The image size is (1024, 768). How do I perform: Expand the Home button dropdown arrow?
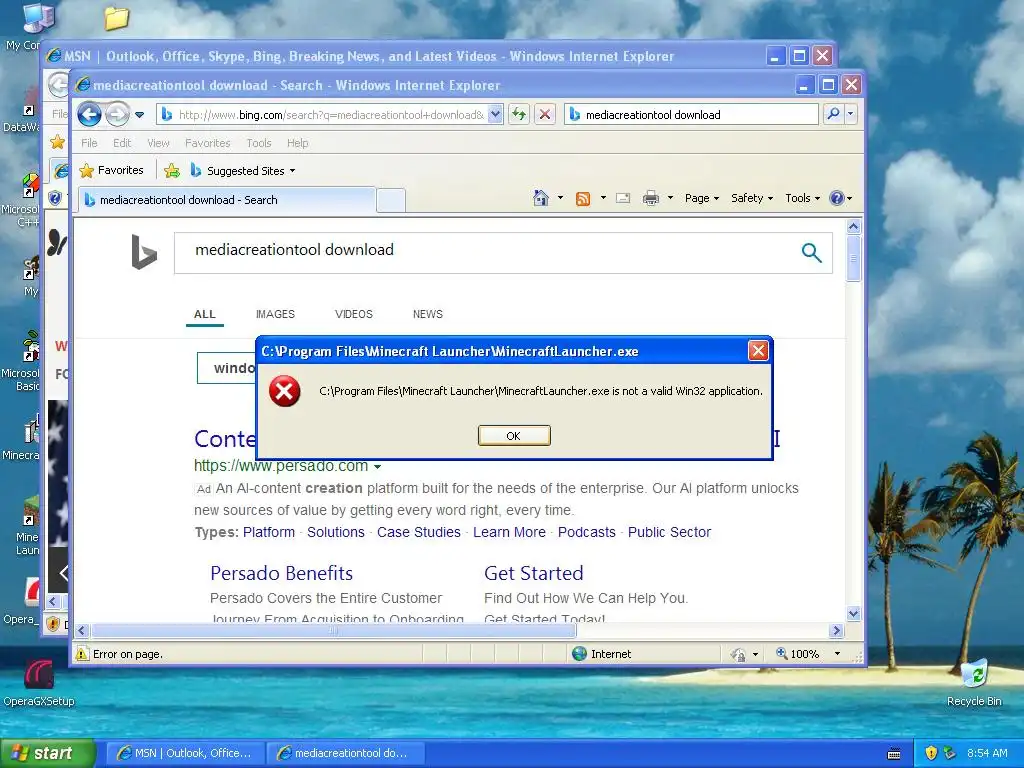[x=560, y=198]
